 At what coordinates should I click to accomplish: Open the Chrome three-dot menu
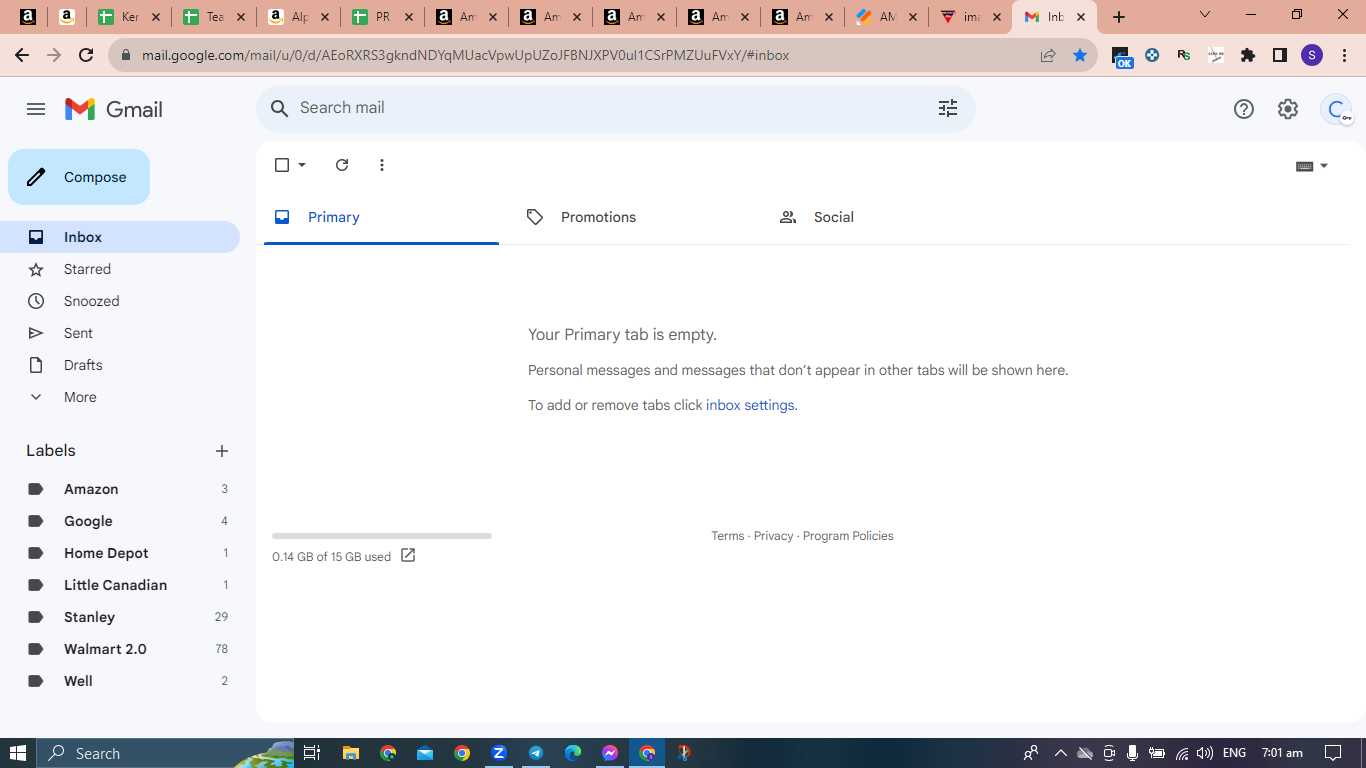click(x=1344, y=55)
